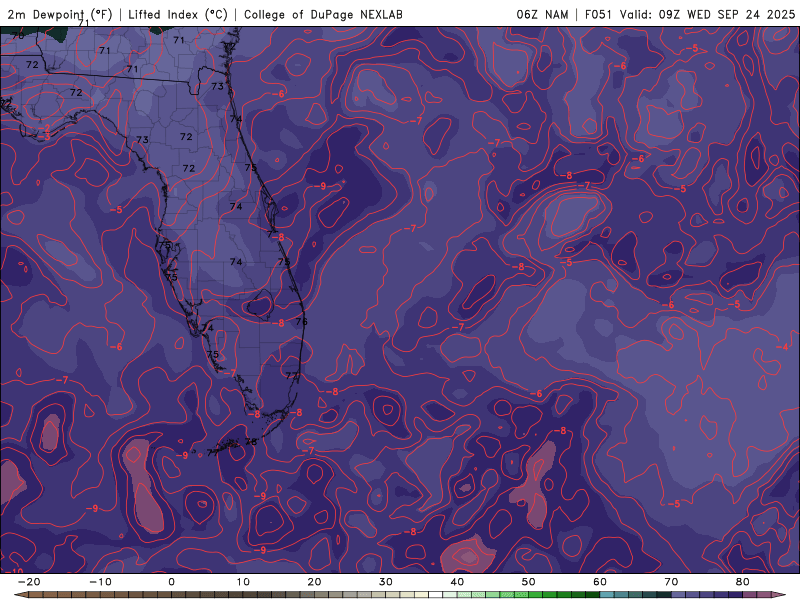800x600 pixels.
Task: Click the "2m Dewpoint (°F)" title text
Action: click(x=60, y=15)
